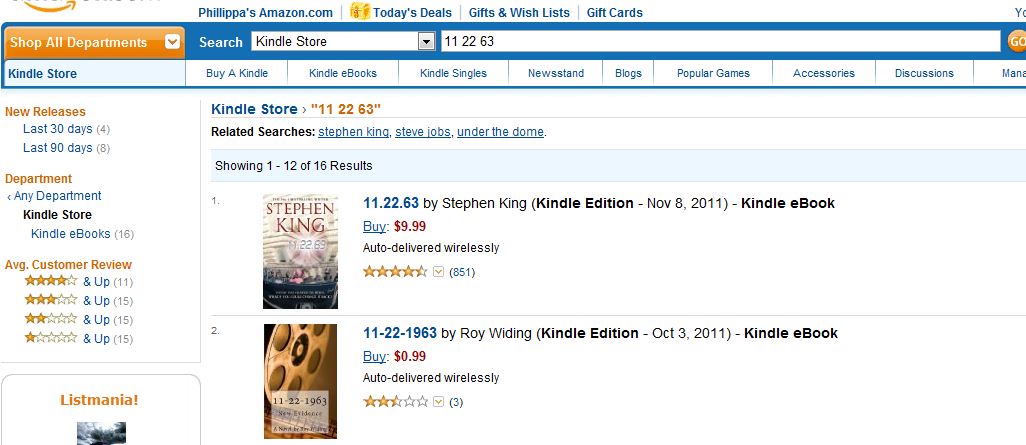The image size is (1026, 445).
Task: Open the 11-22-1963 Roy Widing cover thumbnail
Action: click(300, 381)
